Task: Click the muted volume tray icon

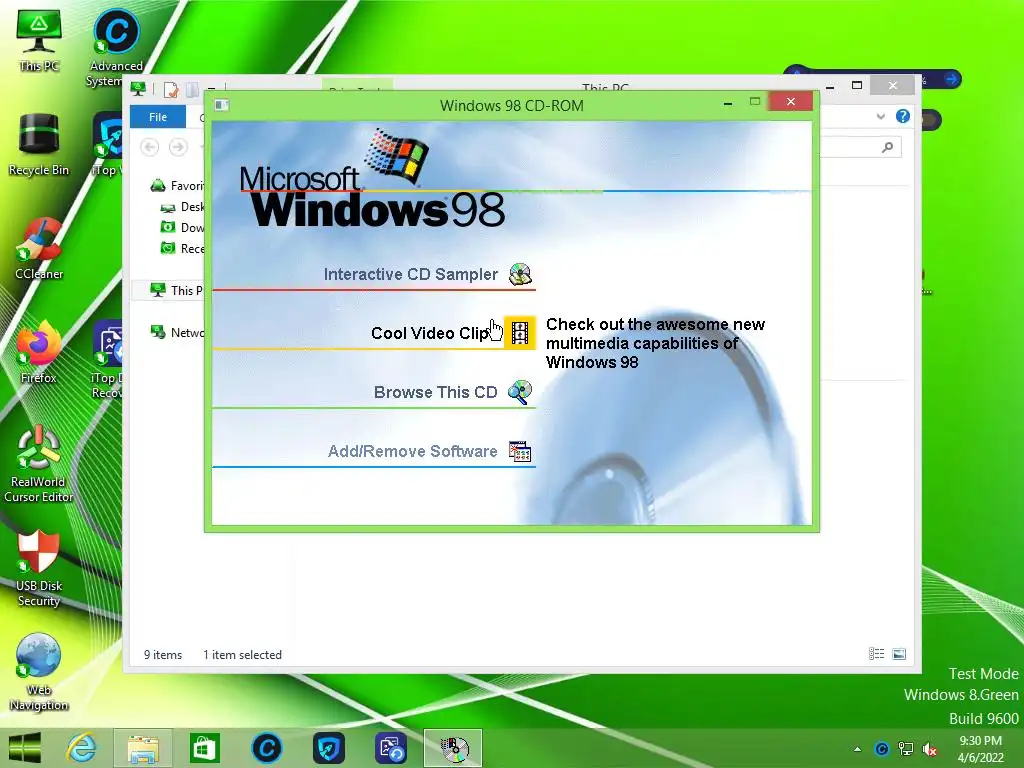Action: 929,749
